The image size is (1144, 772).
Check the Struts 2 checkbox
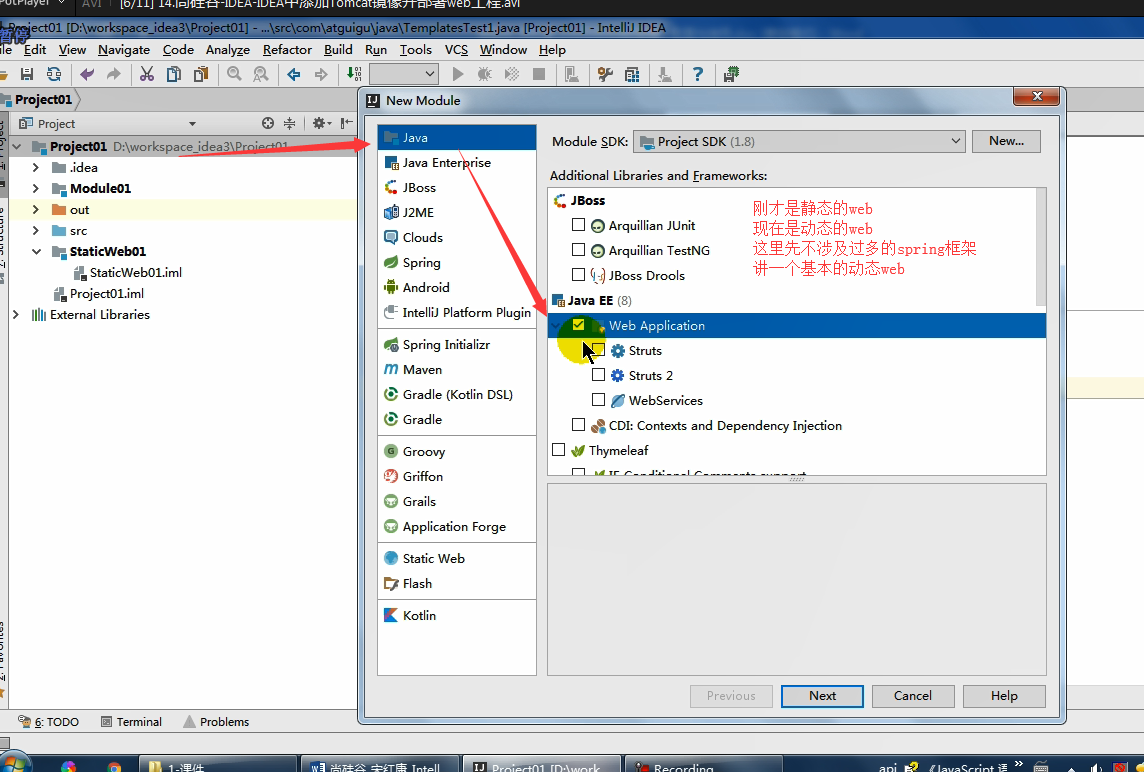(598, 374)
